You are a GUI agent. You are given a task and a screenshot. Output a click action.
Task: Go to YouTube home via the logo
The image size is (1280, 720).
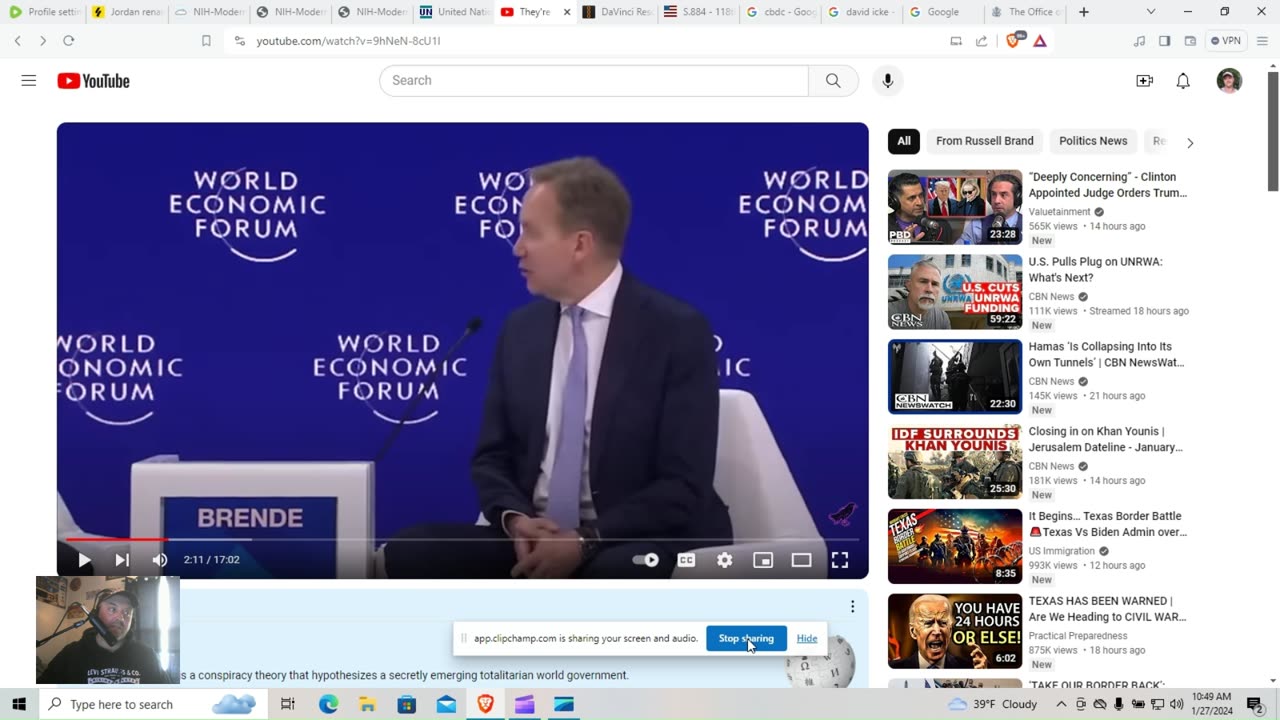(x=93, y=81)
